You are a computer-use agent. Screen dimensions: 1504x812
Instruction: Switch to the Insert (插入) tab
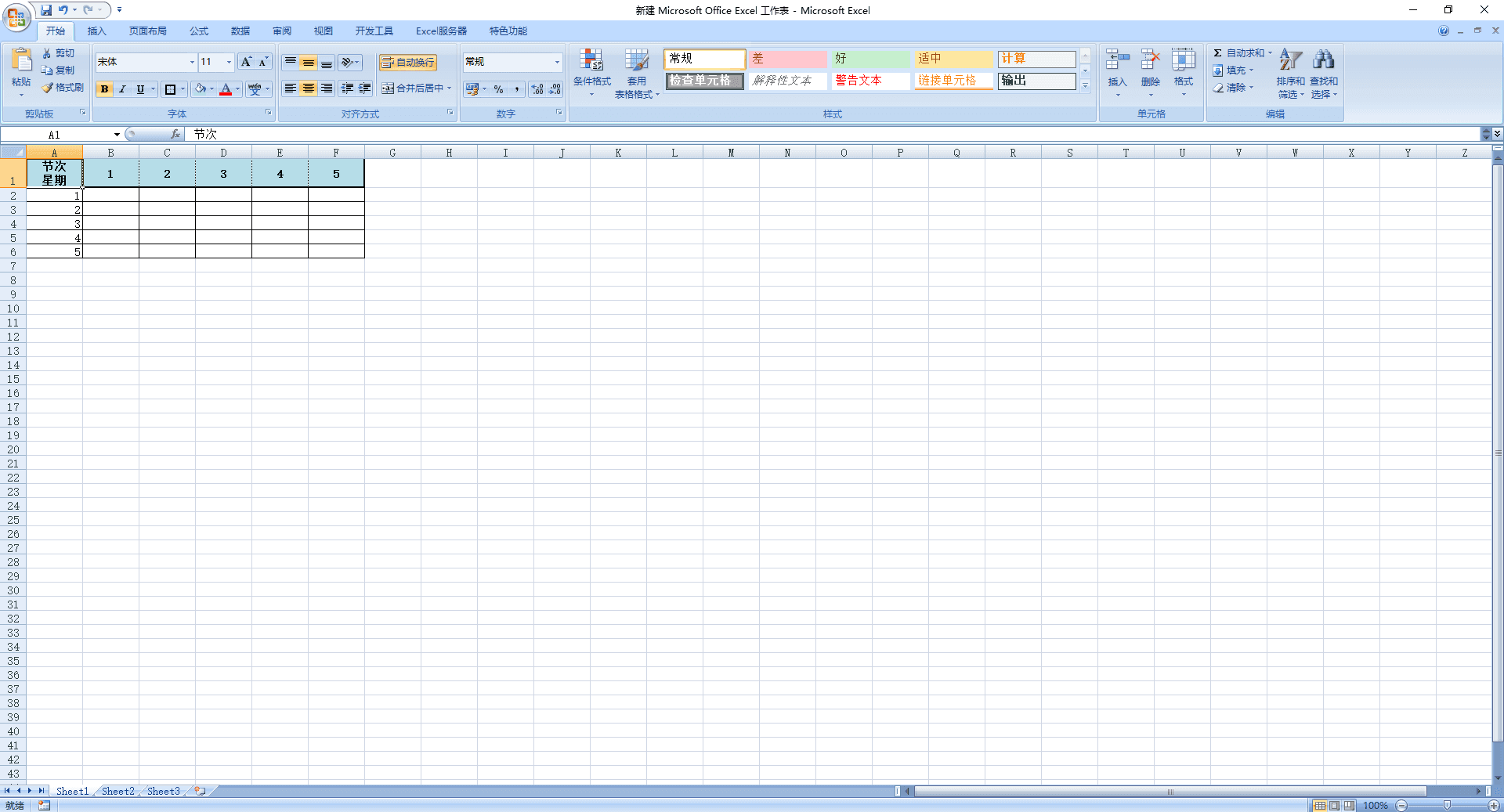[x=96, y=31]
